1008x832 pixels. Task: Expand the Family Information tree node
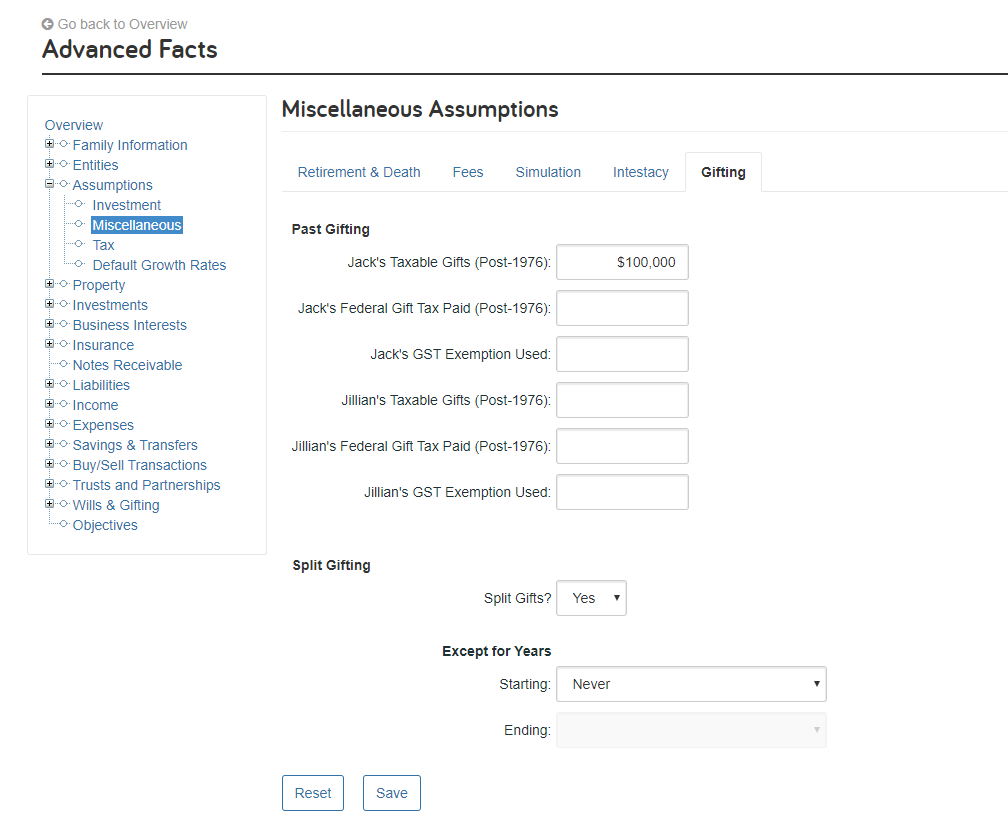tap(49, 144)
